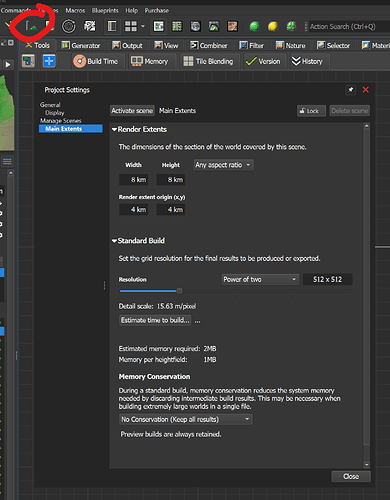390x500 pixels.
Task: Click Estimate time to build button
Action: pos(155,320)
